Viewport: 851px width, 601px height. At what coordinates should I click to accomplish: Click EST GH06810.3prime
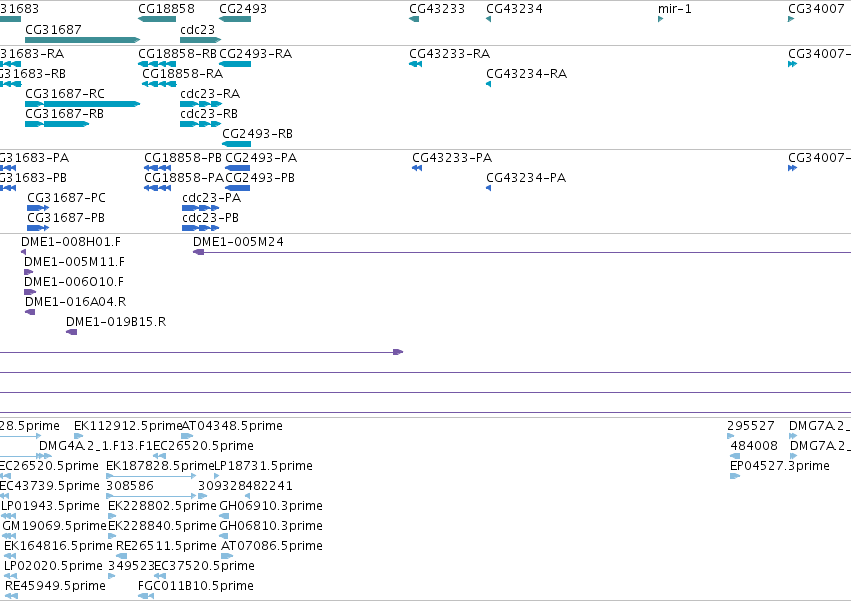click(x=271, y=527)
